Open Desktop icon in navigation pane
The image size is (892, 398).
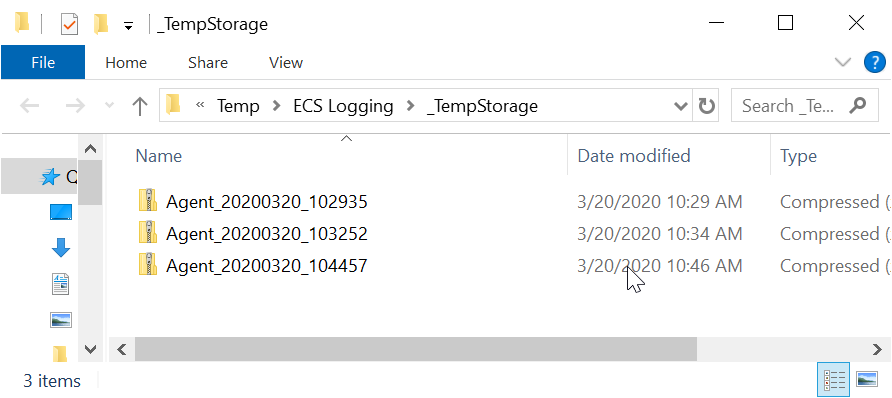(x=61, y=213)
